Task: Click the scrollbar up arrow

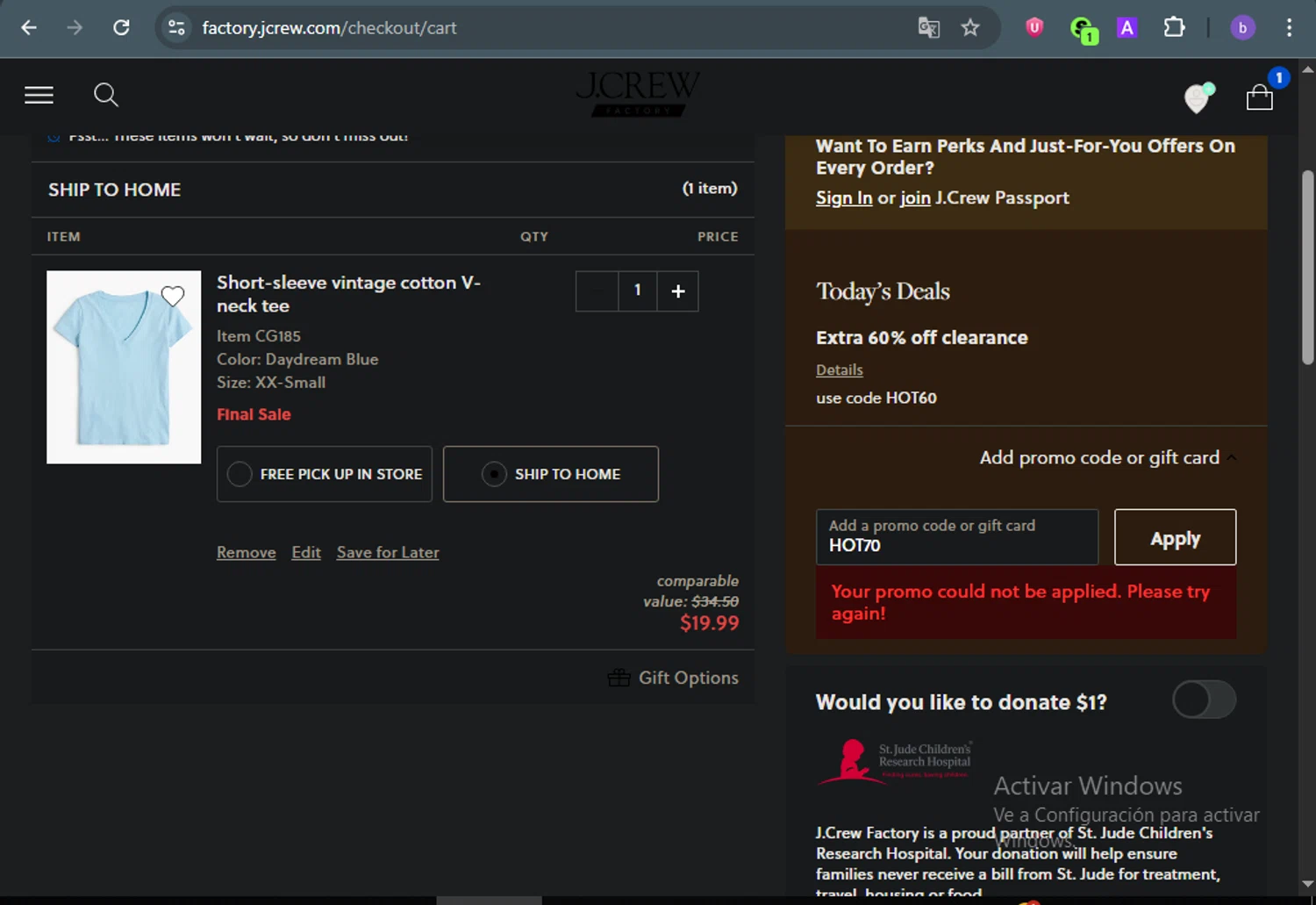Action: click(x=1307, y=68)
